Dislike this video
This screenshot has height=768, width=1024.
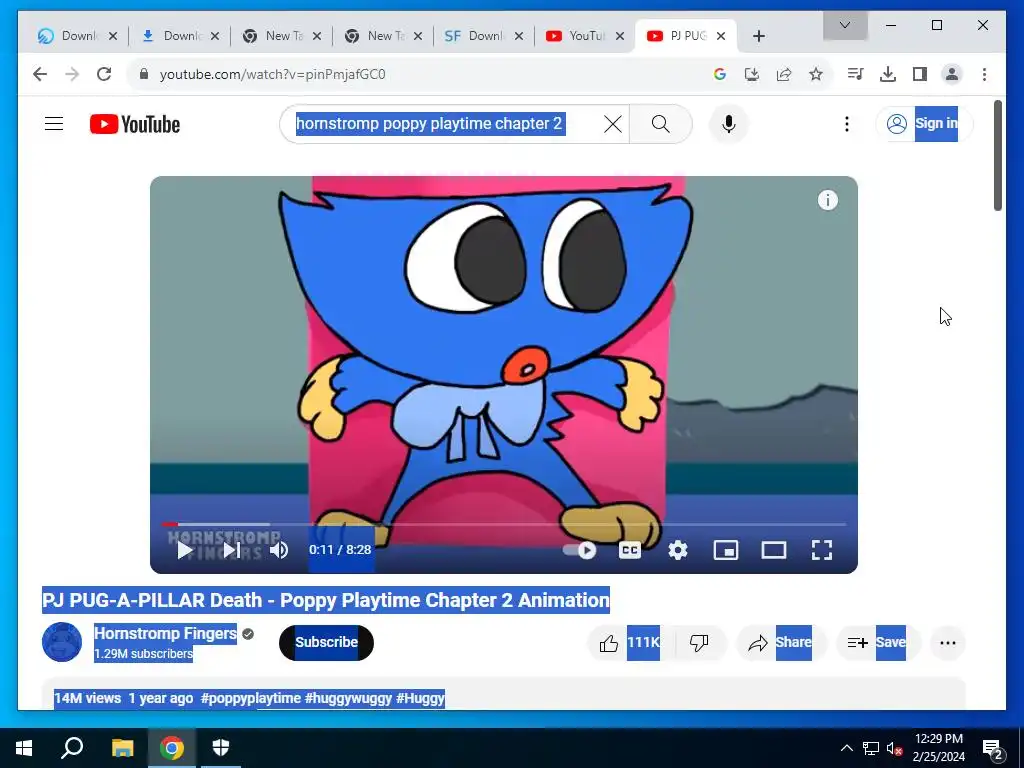point(699,643)
